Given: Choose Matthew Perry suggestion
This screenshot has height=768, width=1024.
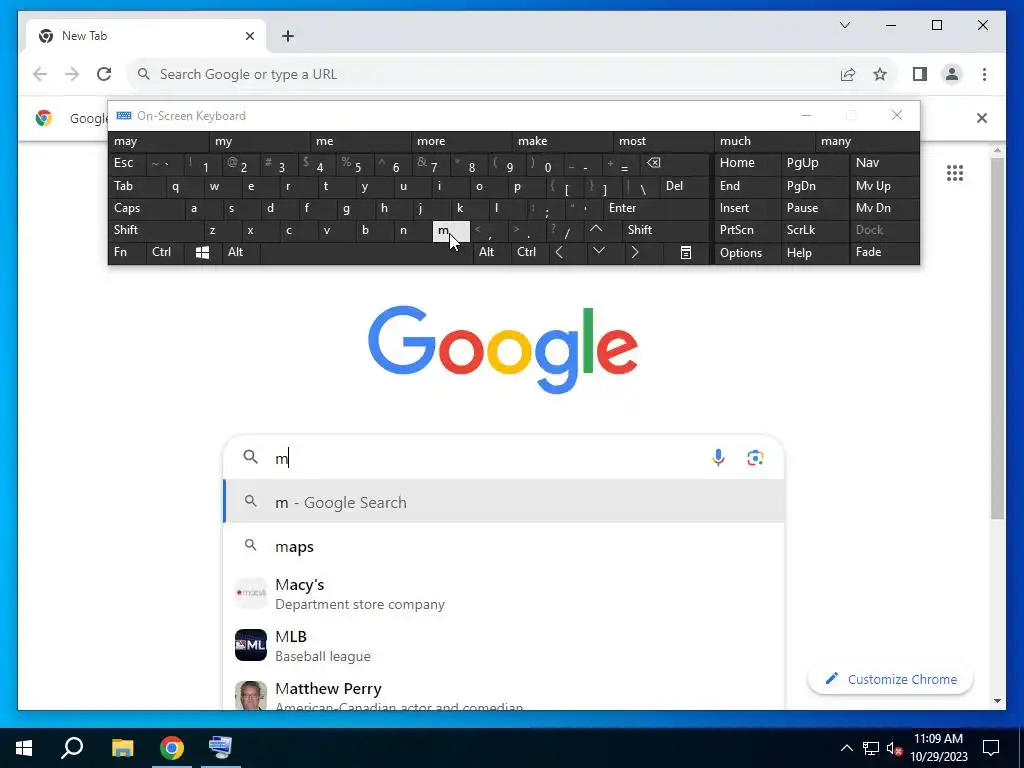Looking at the screenshot, I should [504, 692].
